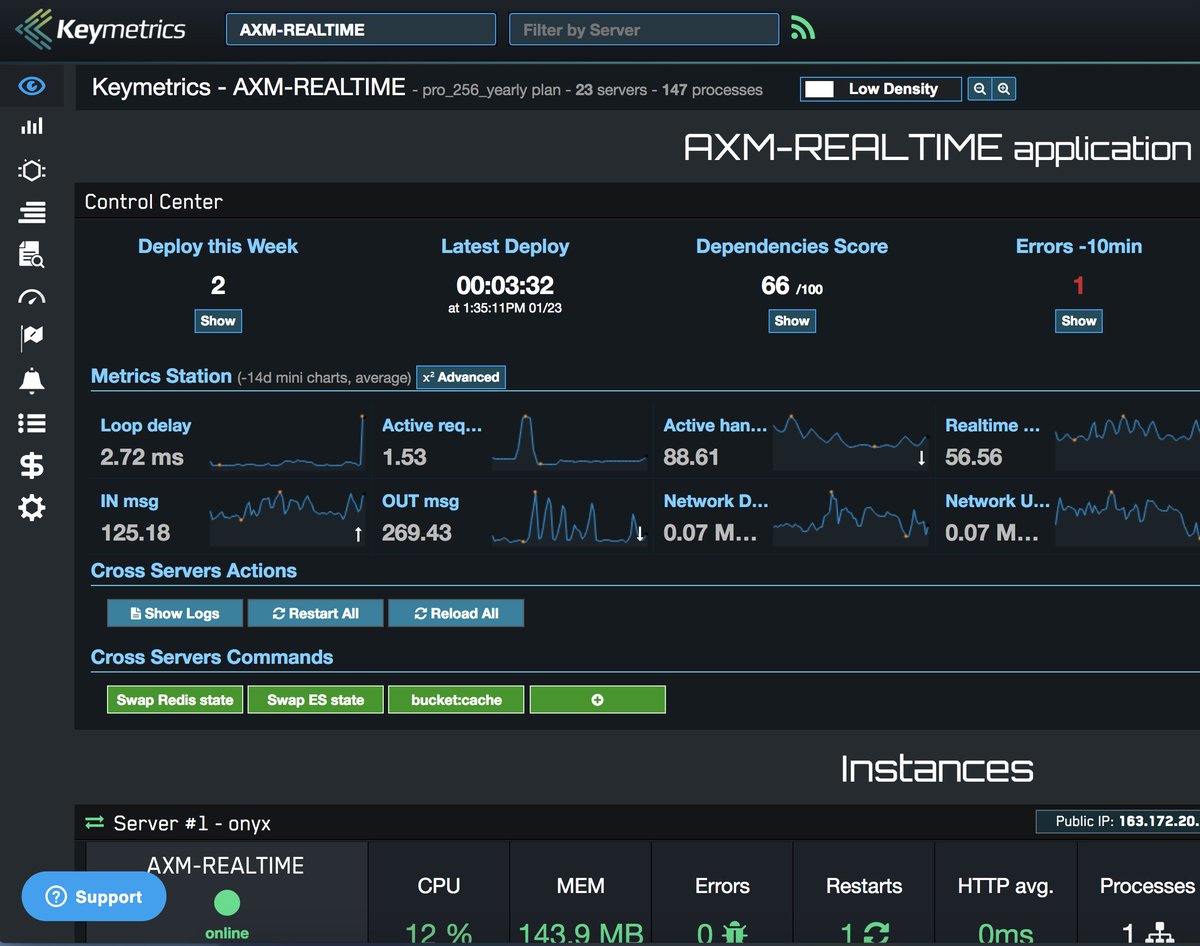Run the Swap ES state command
1200x946 pixels.
pyautogui.click(x=315, y=699)
